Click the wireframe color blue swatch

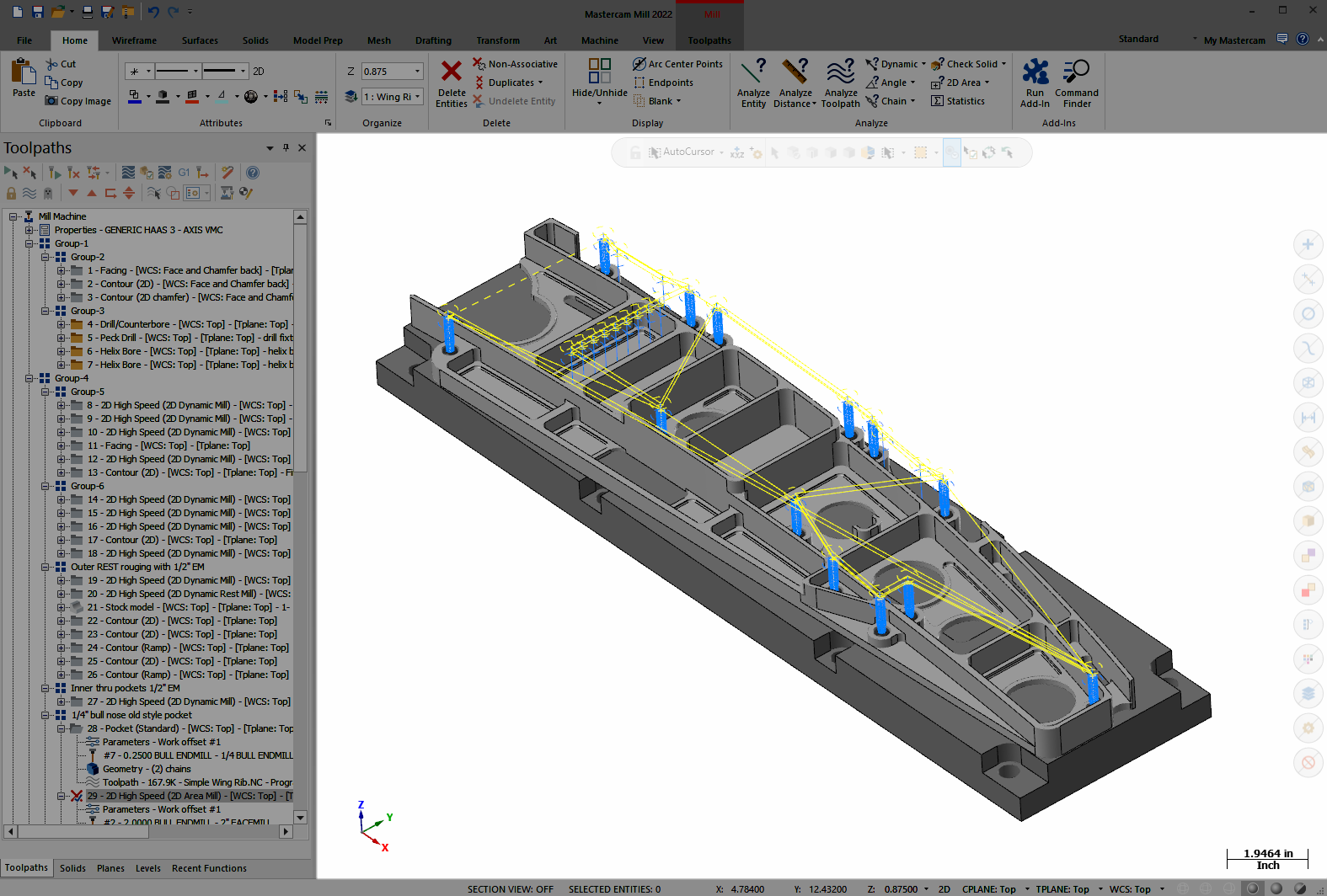[134, 96]
